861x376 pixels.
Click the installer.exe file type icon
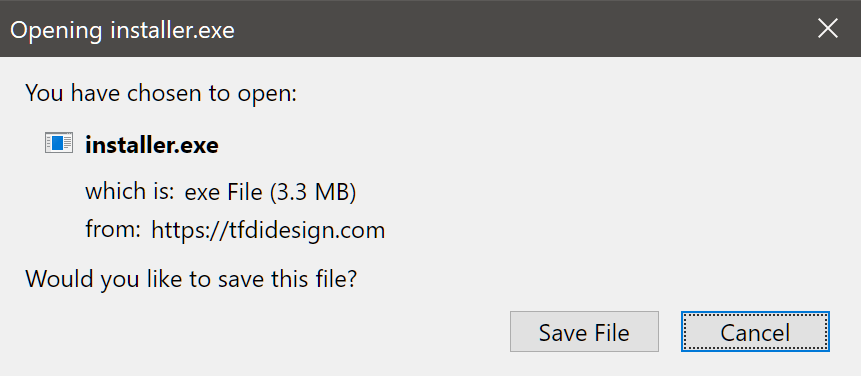click(x=59, y=143)
